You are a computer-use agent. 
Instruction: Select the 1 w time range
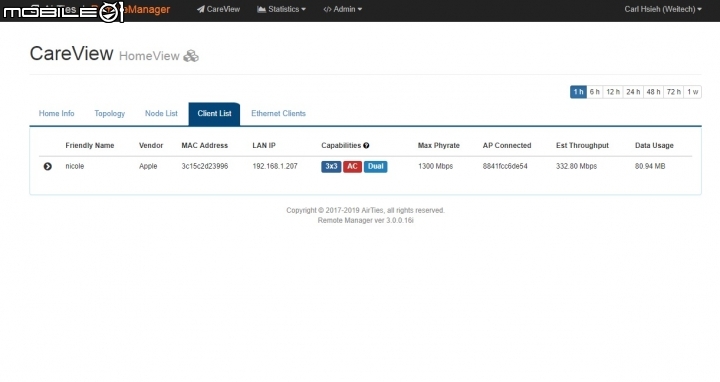pyautogui.click(x=692, y=92)
